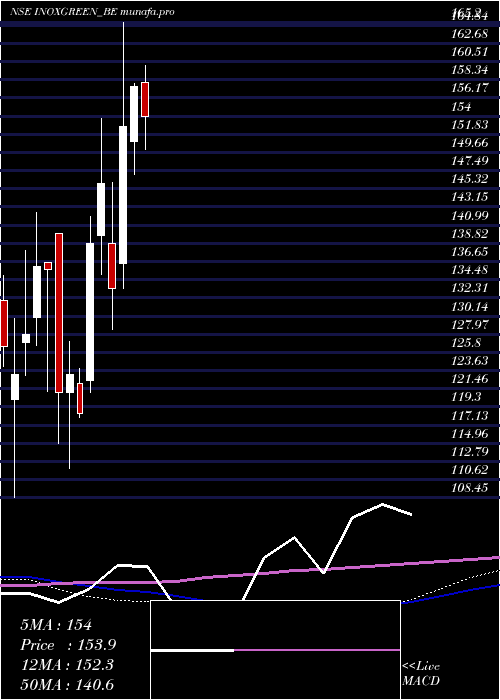Select the tallest white candle reaching 165
Screen dimensions: 500x700
pyautogui.click(x=123, y=195)
